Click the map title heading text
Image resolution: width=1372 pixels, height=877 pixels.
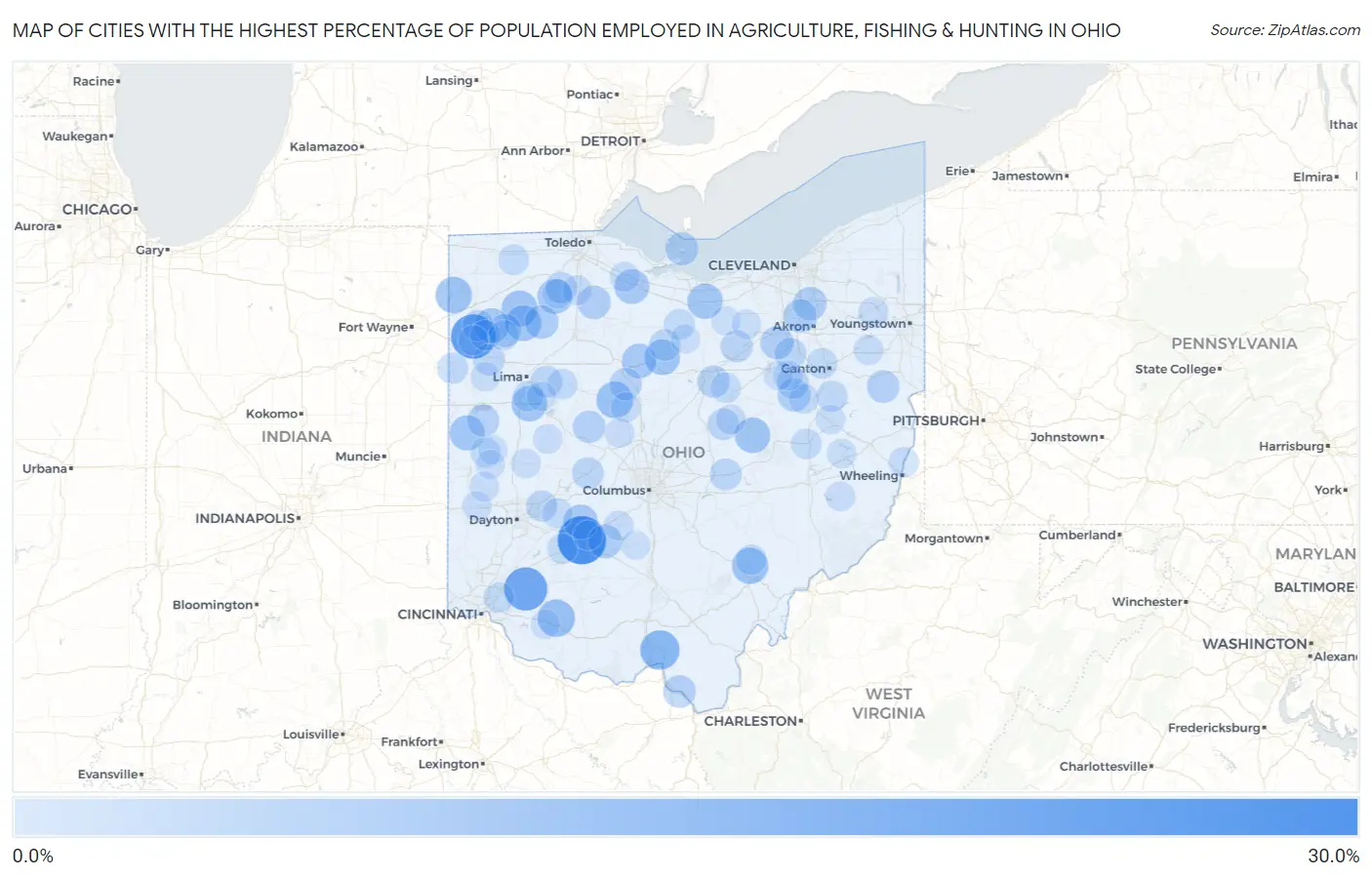[x=567, y=30]
